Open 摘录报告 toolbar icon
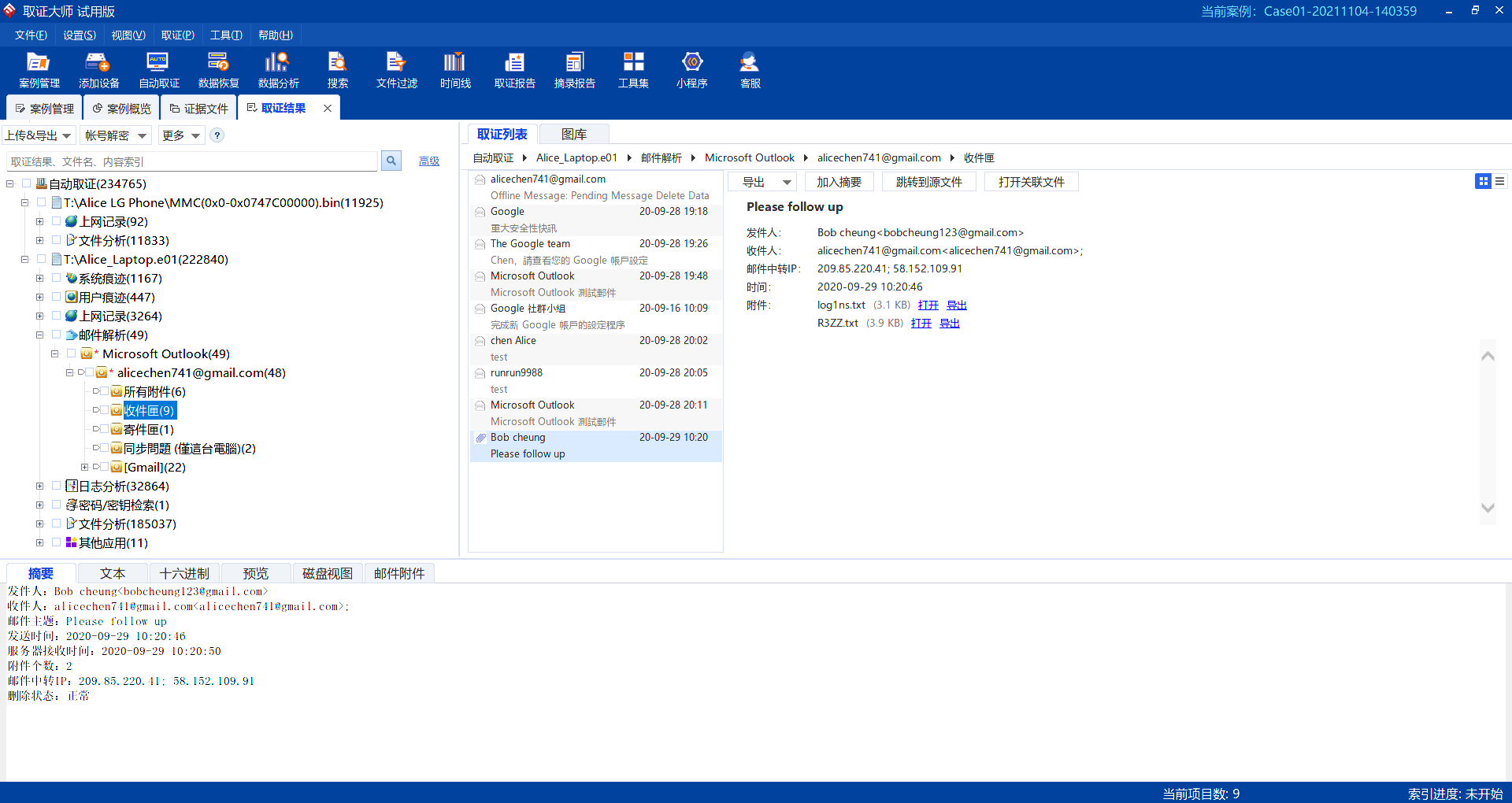Image resolution: width=1512 pixels, height=803 pixels. pyautogui.click(x=574, y=70)
